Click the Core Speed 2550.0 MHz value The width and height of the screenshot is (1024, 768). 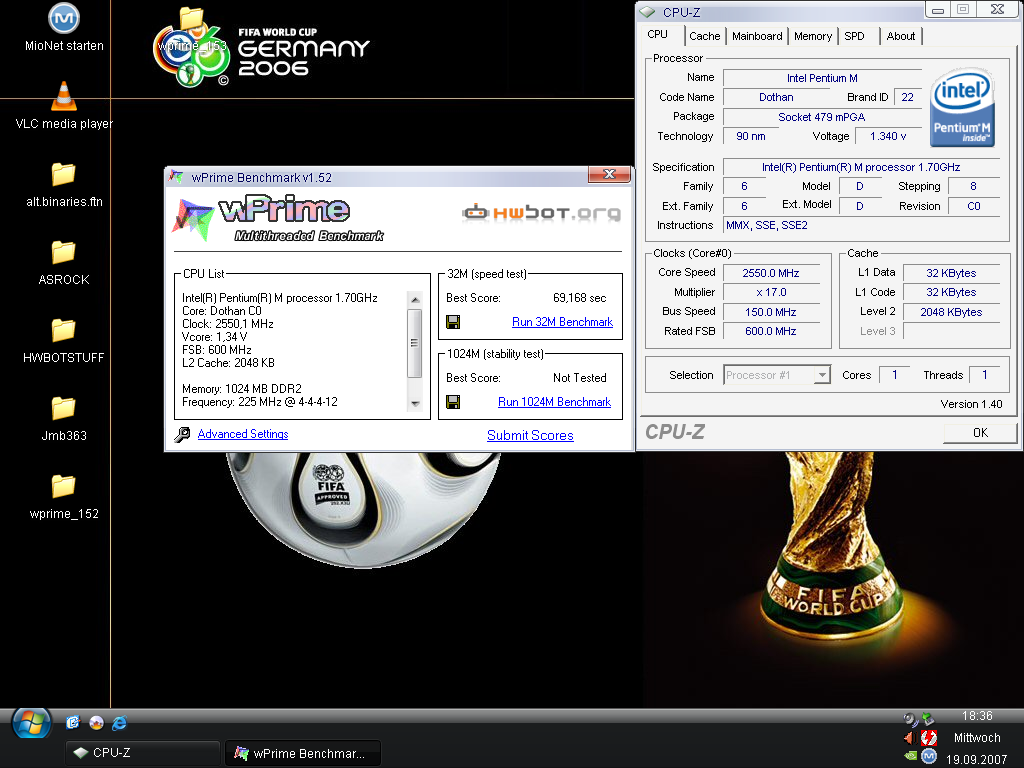tap(771, 274)
